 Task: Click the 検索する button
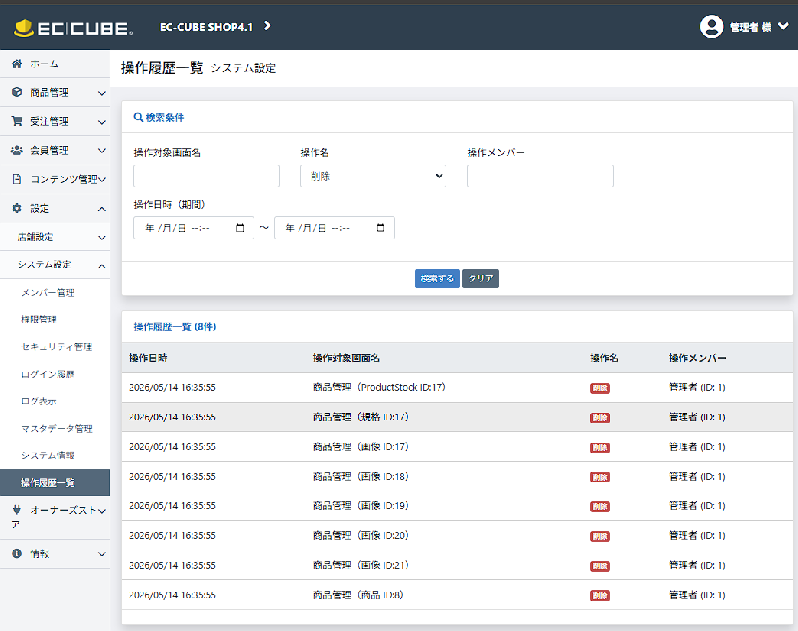437,278
